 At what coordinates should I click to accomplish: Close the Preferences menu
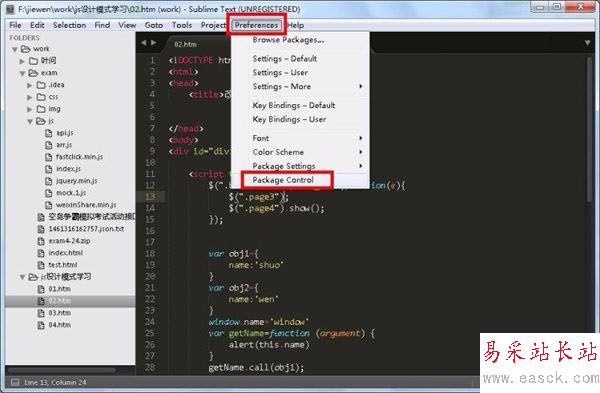pyautogui.click(x=256, y=25)
